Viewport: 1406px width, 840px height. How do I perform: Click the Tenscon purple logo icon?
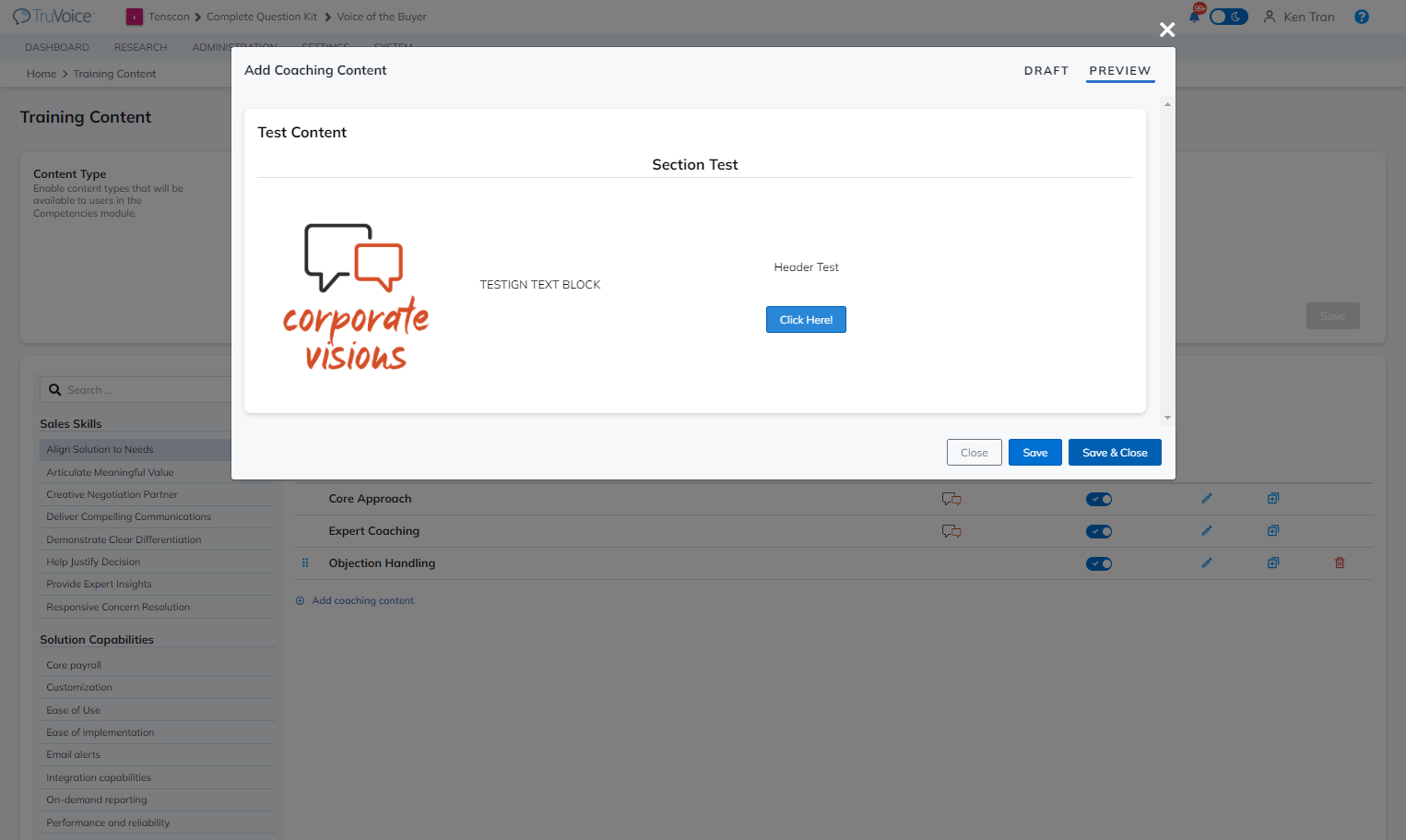click(x=135, y=17)
